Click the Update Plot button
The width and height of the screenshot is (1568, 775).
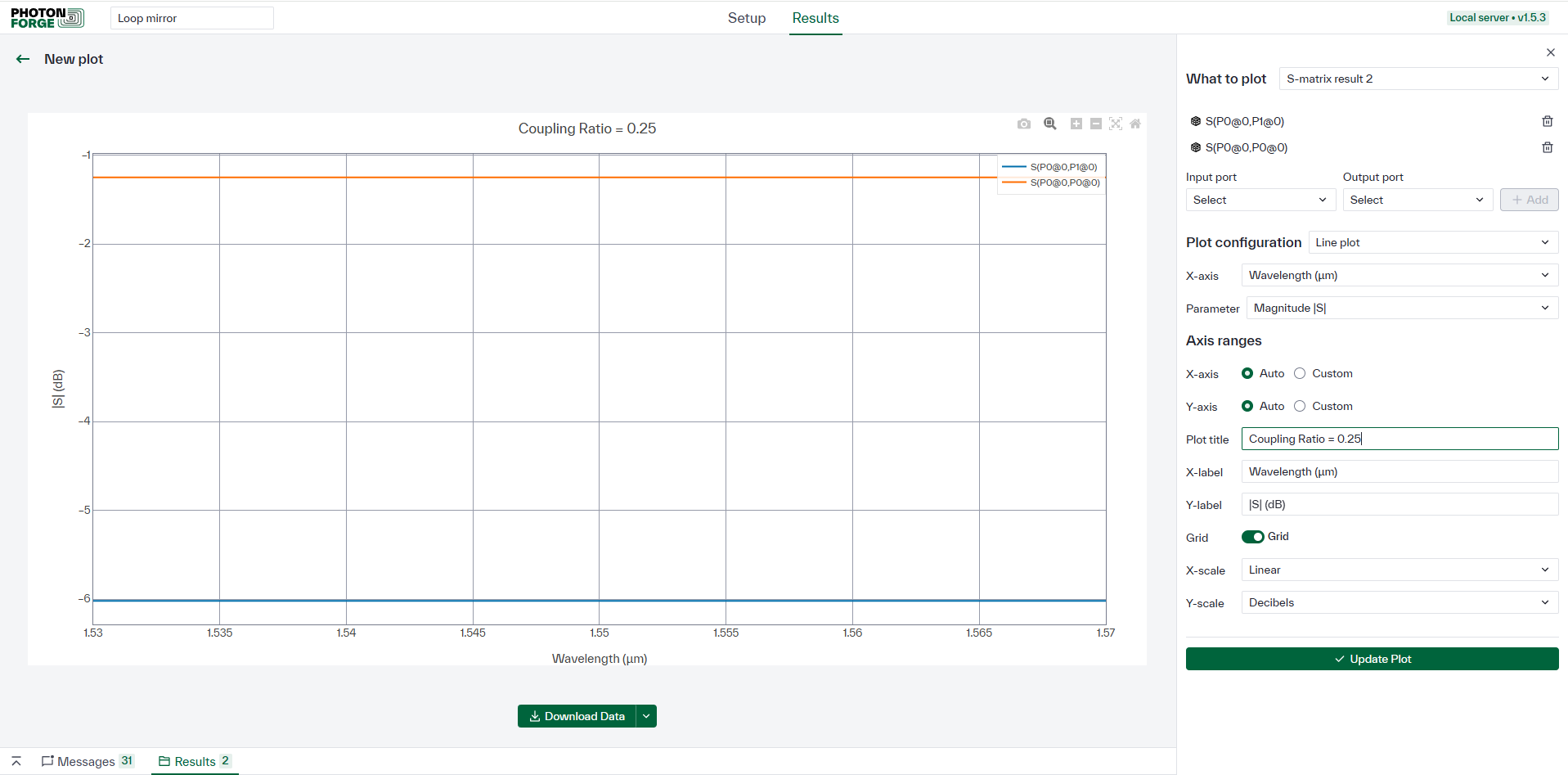point(1372,659)
